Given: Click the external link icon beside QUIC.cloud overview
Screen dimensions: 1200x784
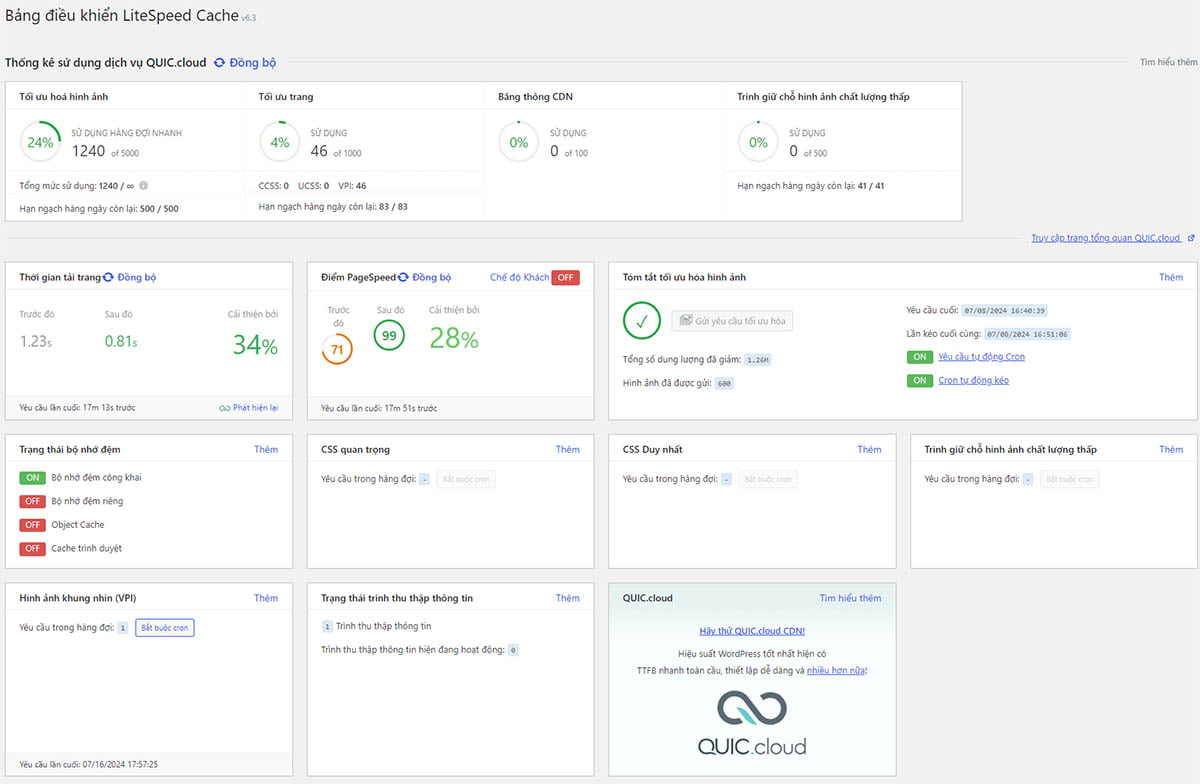Looking at the screenshot, I should pyautogui.click(x=1190, y=238).
